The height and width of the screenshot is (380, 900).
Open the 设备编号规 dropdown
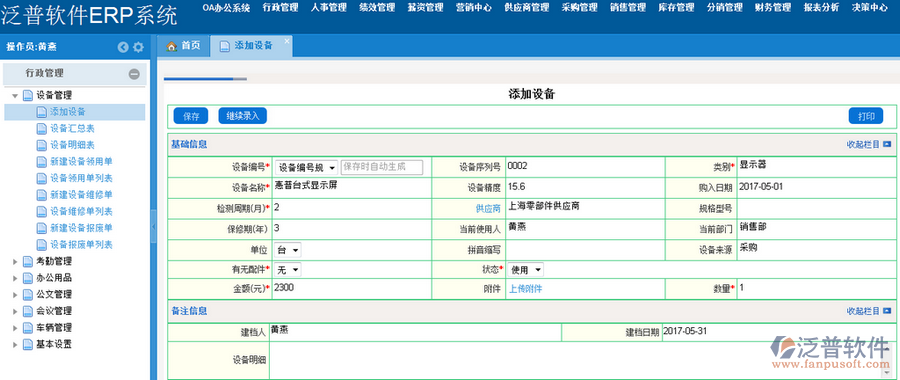[307, 168]
